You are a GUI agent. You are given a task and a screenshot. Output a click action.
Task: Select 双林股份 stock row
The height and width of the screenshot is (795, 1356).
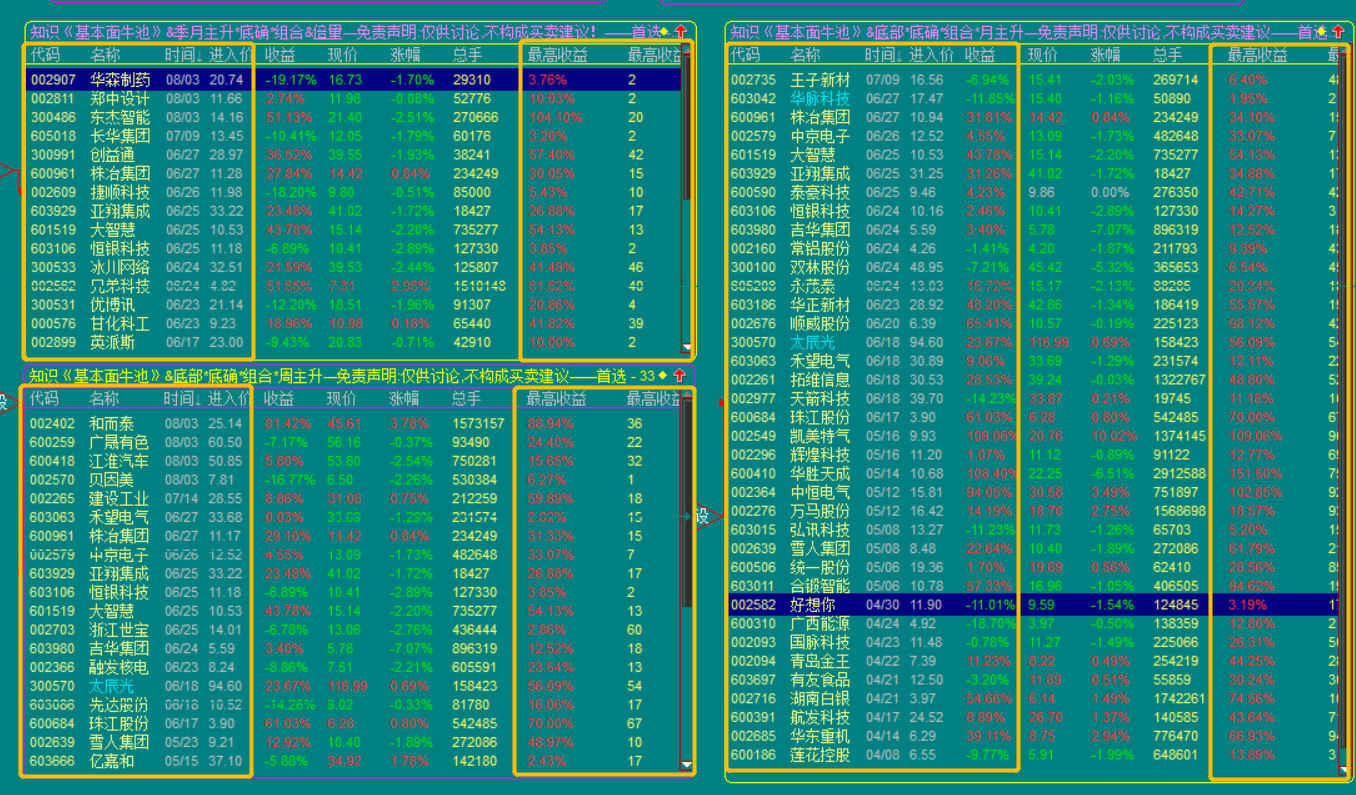[1034, 267]
